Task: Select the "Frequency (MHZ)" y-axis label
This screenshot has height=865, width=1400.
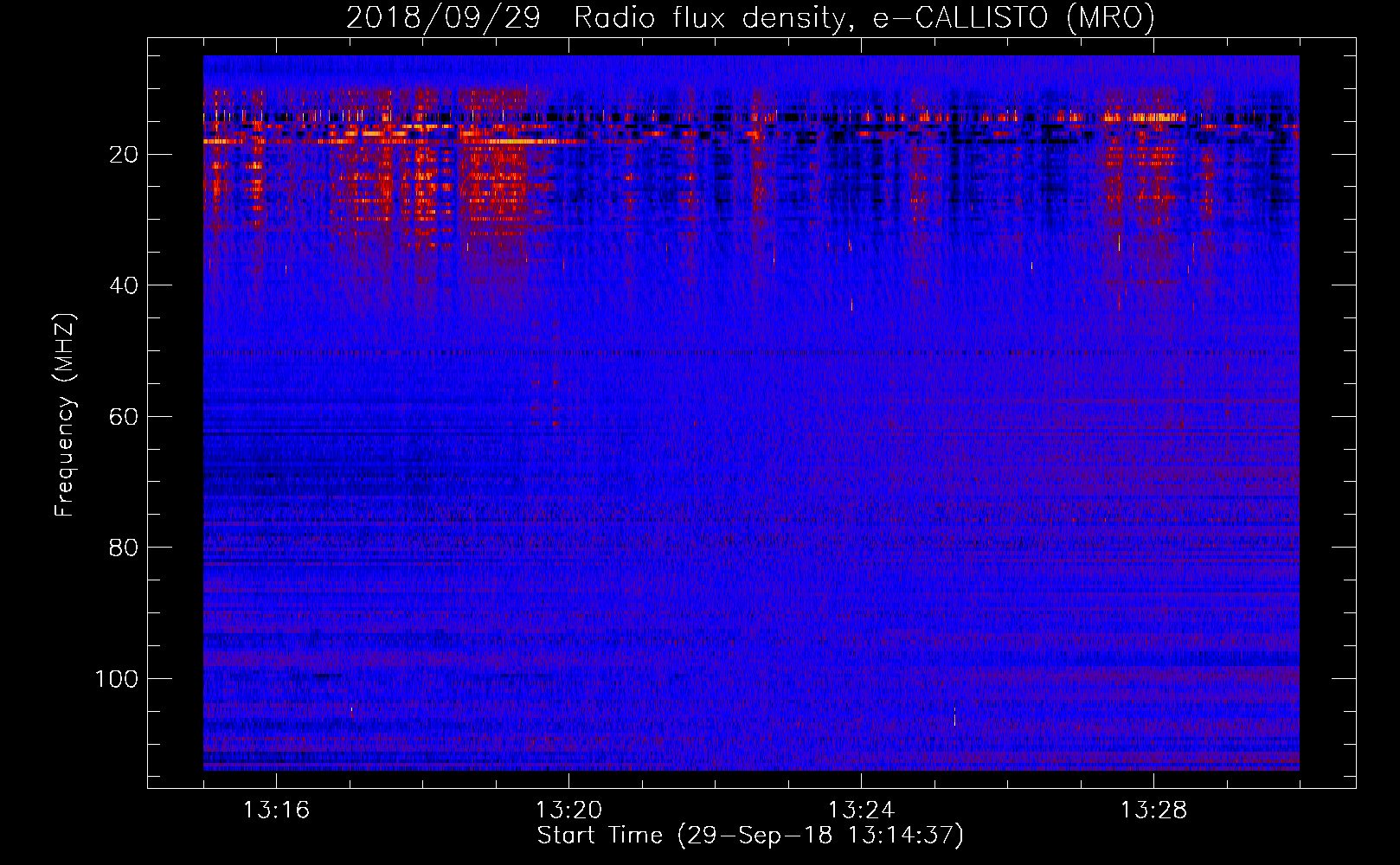Action: [x=65, y=414]
